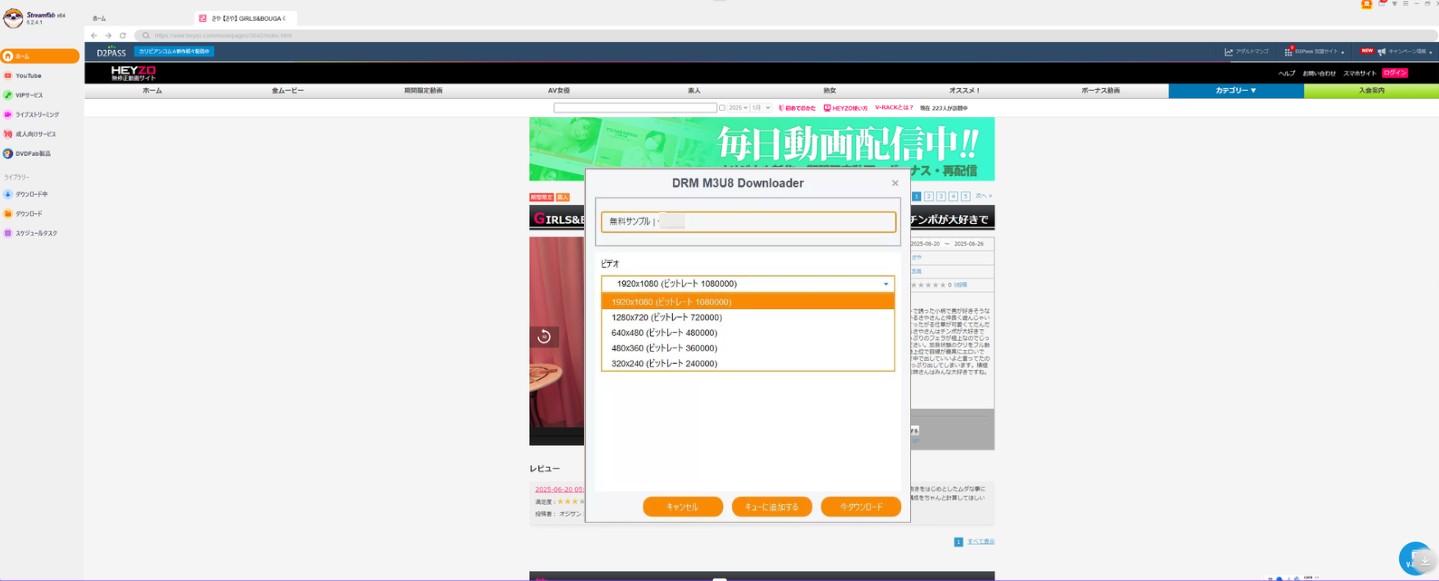This screenshot has width=1439, height=581.
Task: Click the キューに追加する button
Action: coord(771,507)
